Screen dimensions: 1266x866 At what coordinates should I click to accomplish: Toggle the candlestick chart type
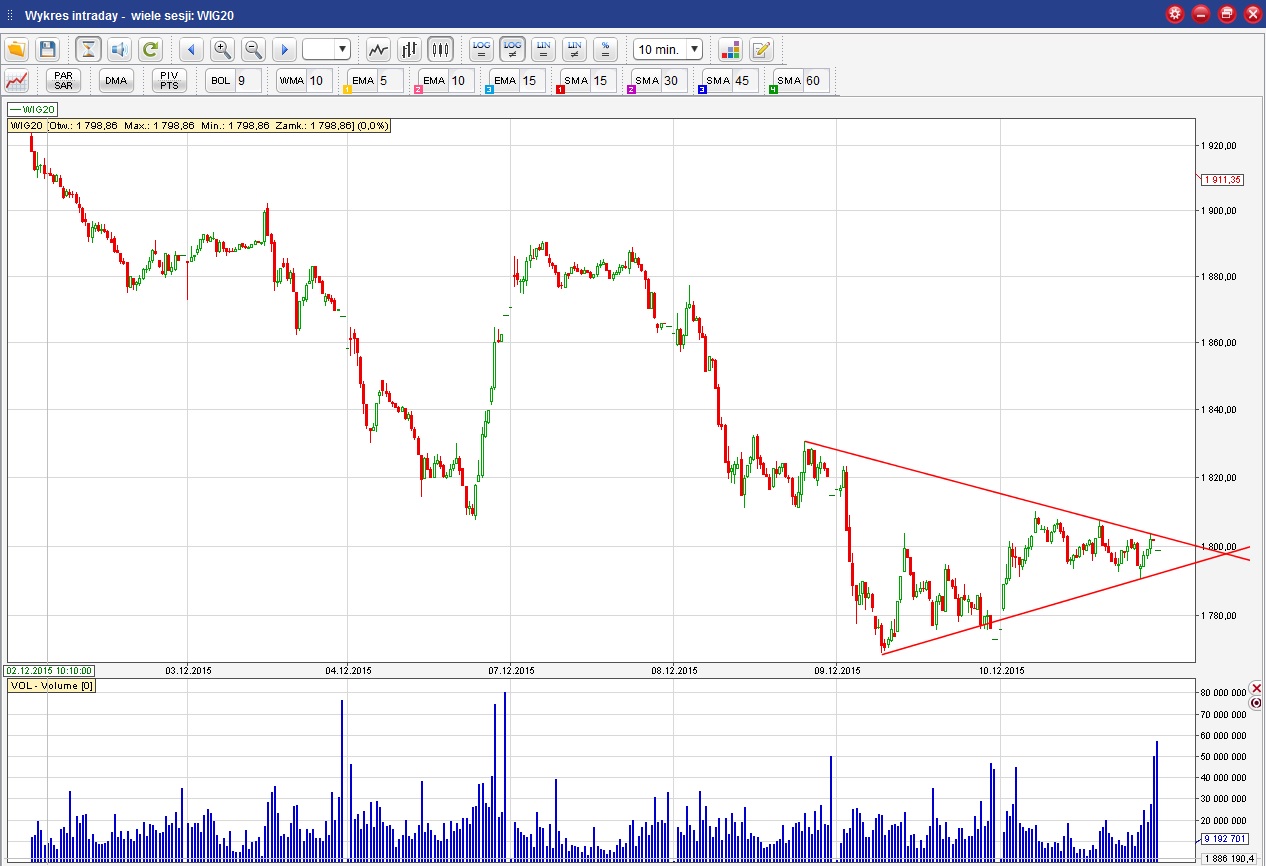tap(440, 49)
